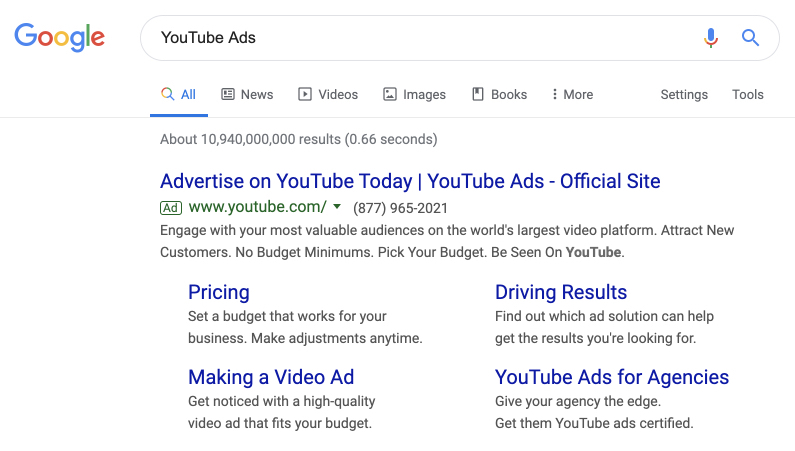Switch to the News tab
The image size is (795, 451).
(247, 94)
